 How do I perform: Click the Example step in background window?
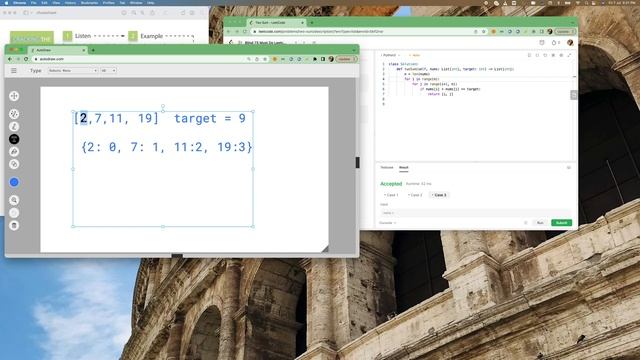151,36
